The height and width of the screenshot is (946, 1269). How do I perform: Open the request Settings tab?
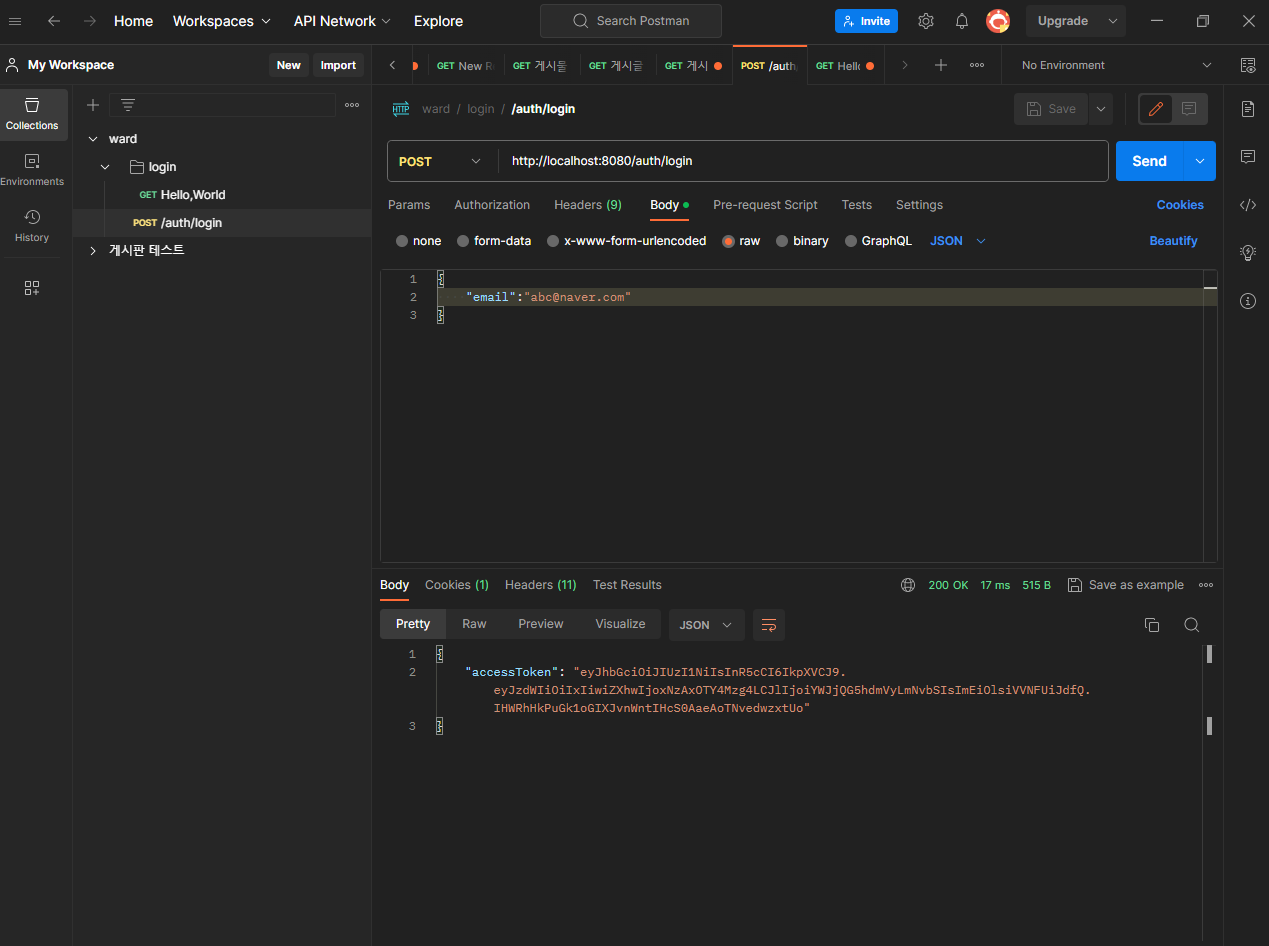pos(919,205)
